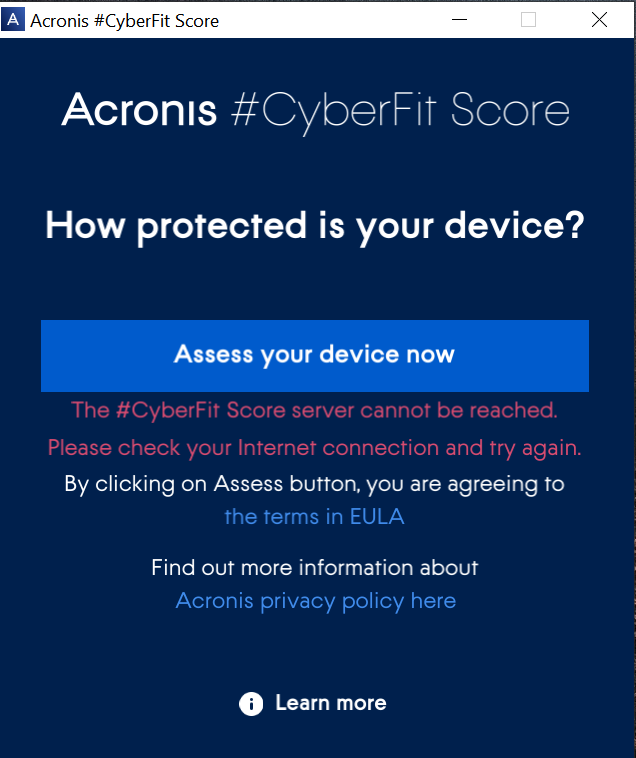Image resolution: width=636 pixels, height=758 pixels.
Task: Click the By clicking on Assess button text
Action: coord(314,484)
